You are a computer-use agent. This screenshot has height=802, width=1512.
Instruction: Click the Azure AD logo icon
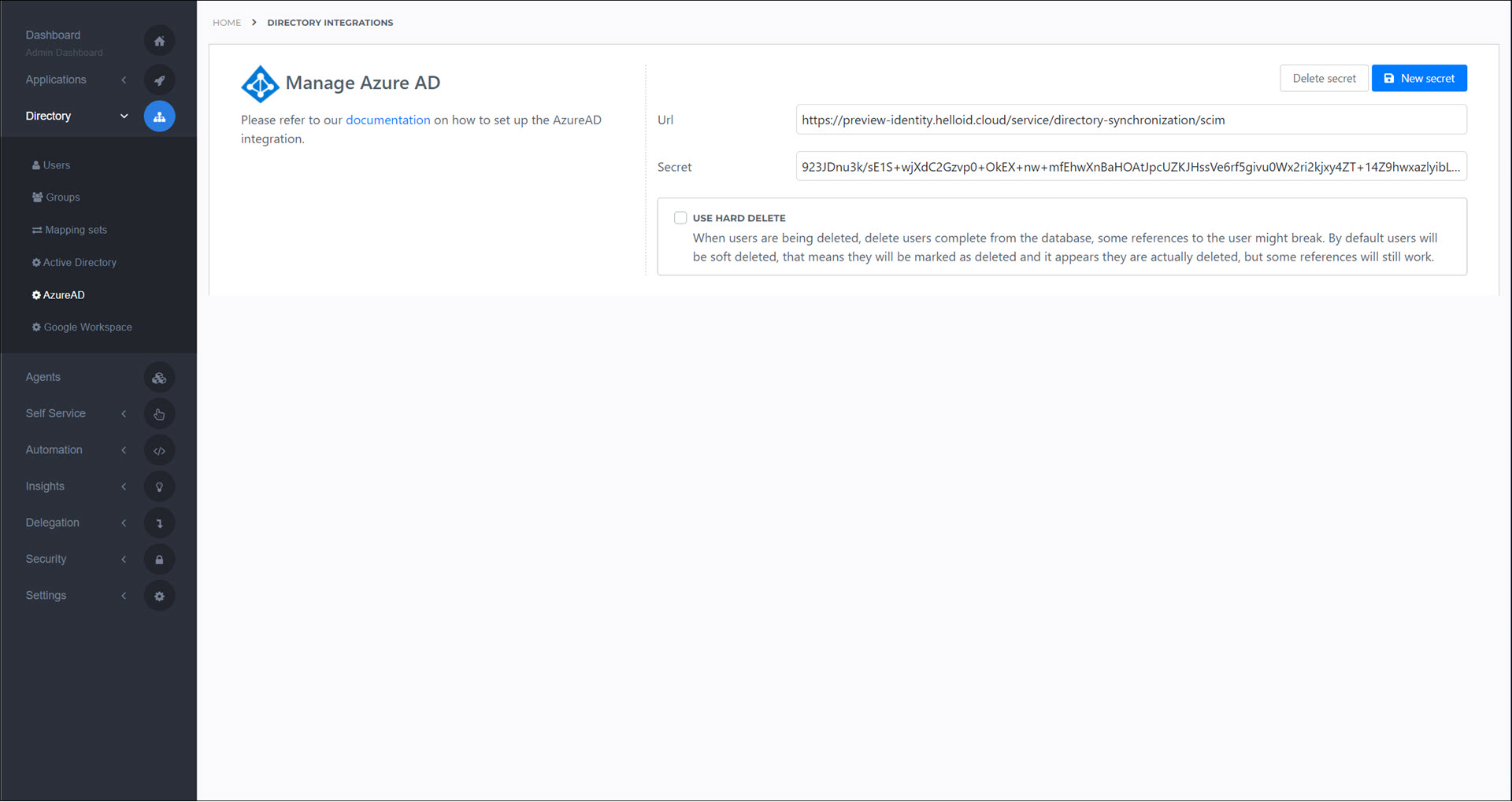click(x=260, y=83)
